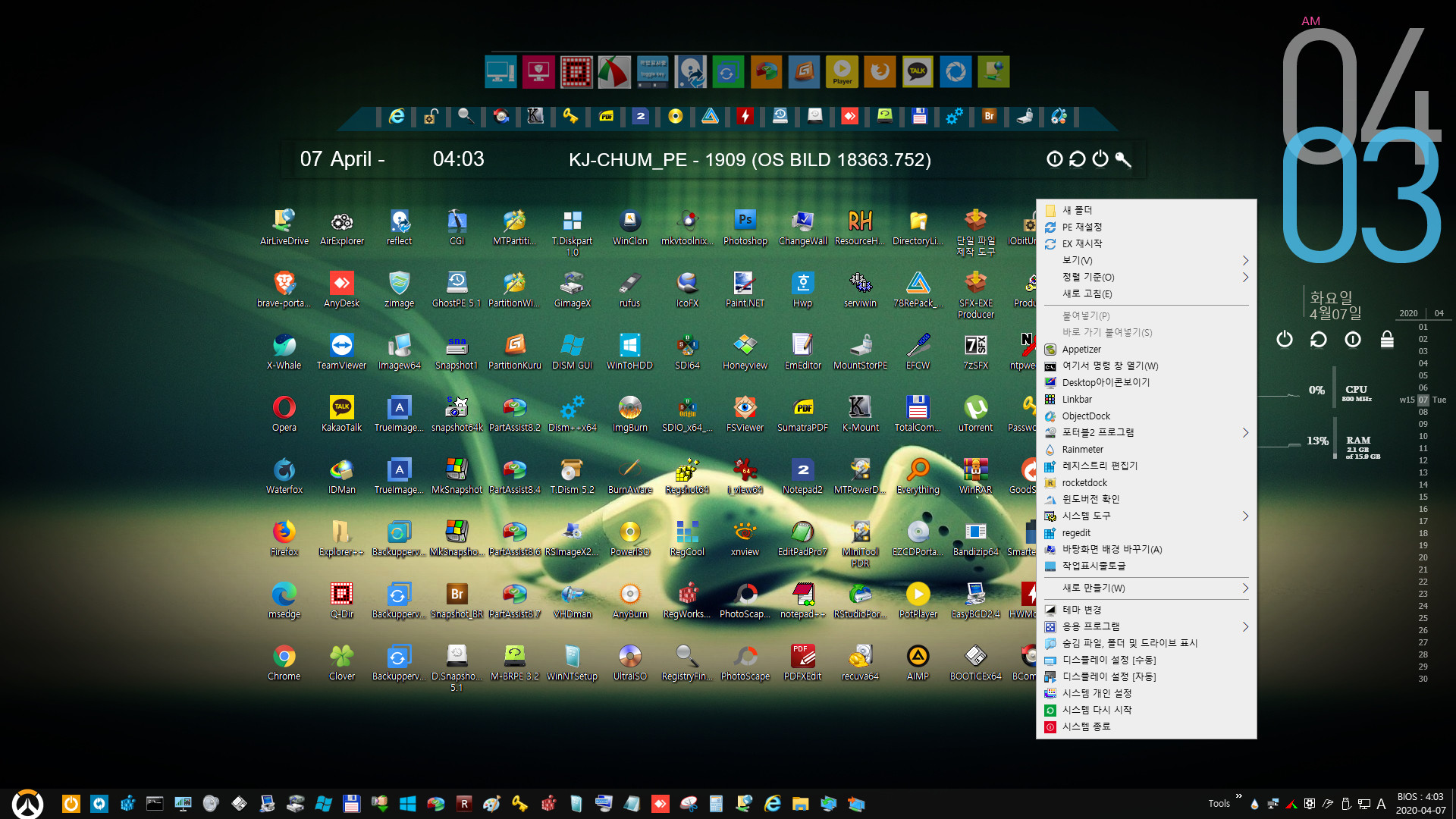Screen dimensions: 1456x819
Task: Open the TeamViewer desktop icon
Action: pyautogui.click(x=341, y=351)
